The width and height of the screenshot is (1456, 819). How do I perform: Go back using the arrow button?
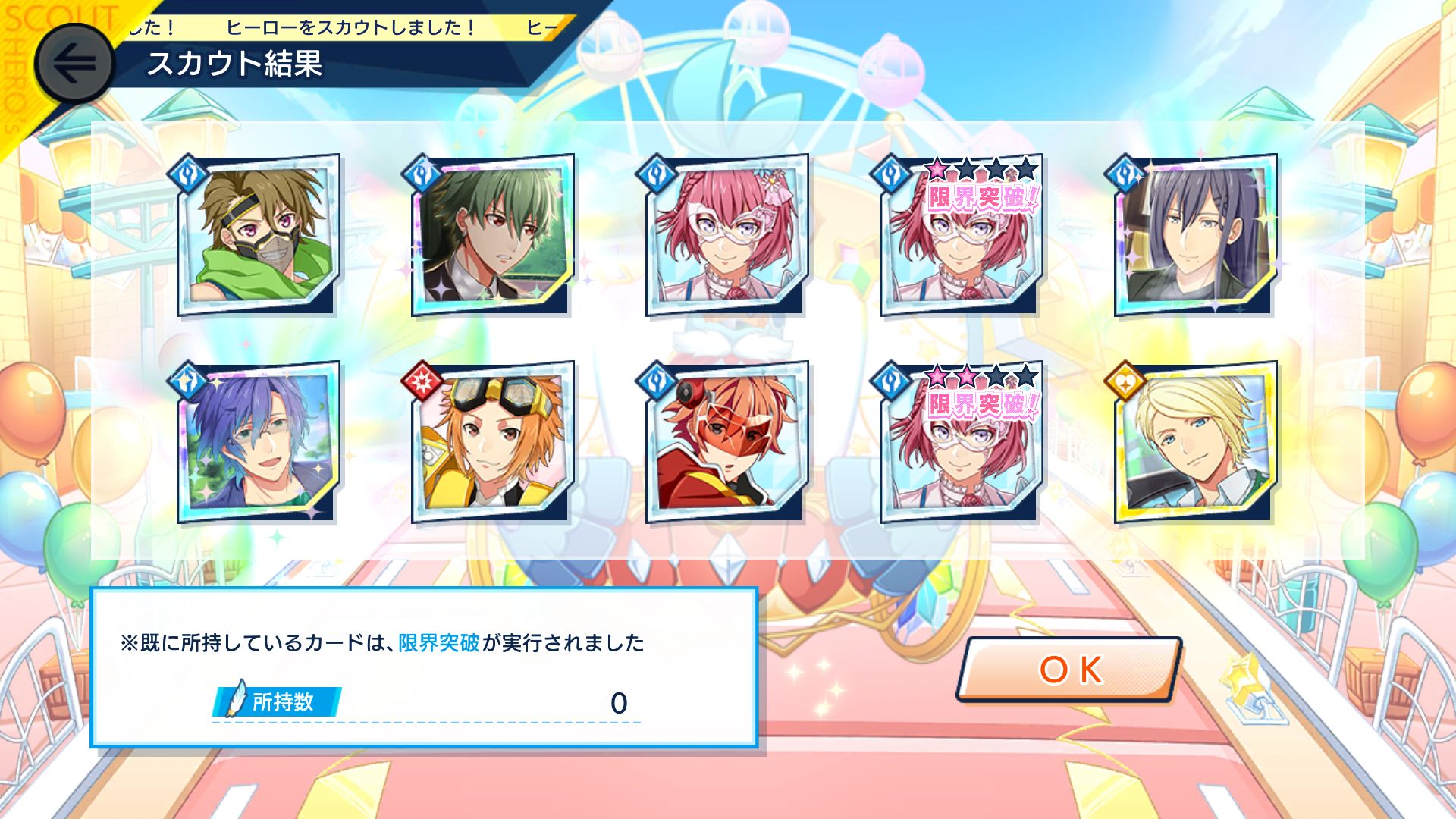(x=74, y=64)
